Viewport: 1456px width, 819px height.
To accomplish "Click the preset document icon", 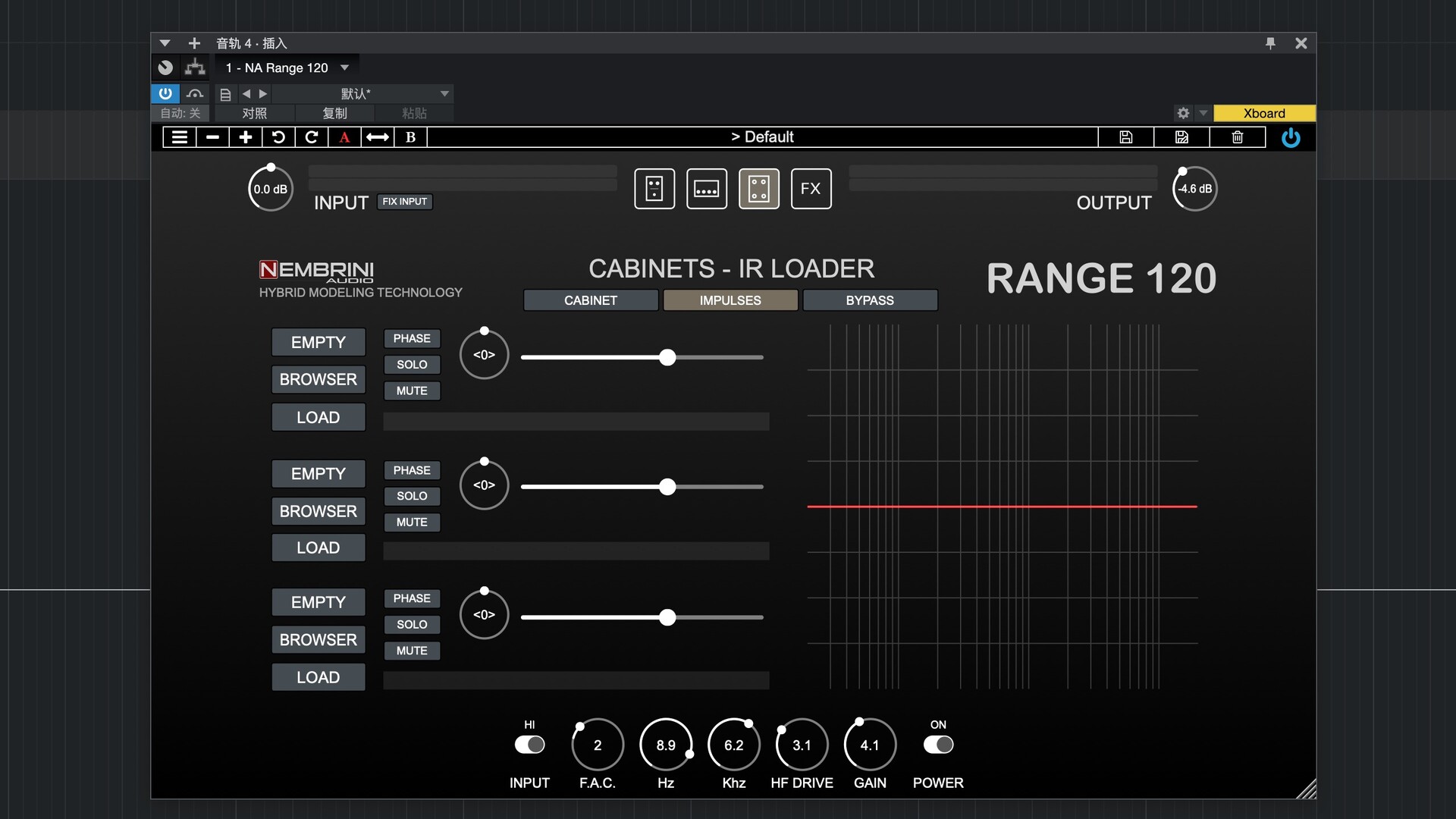I will 225,94.
